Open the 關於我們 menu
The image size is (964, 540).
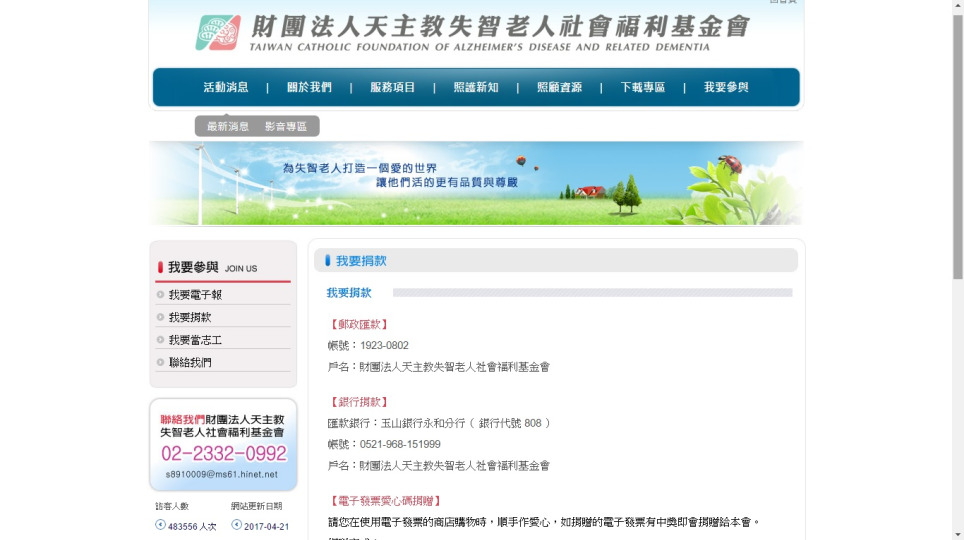[309, 87]
